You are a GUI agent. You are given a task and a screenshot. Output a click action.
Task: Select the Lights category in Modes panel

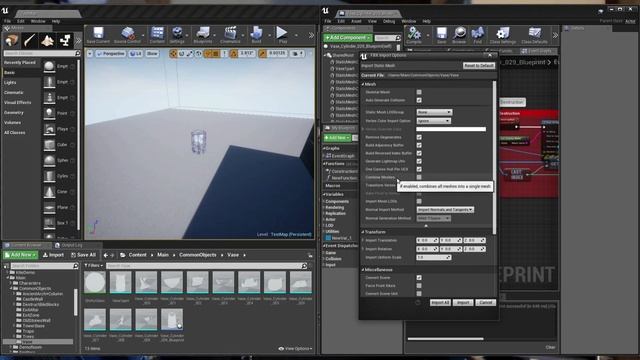coord(10,82)
